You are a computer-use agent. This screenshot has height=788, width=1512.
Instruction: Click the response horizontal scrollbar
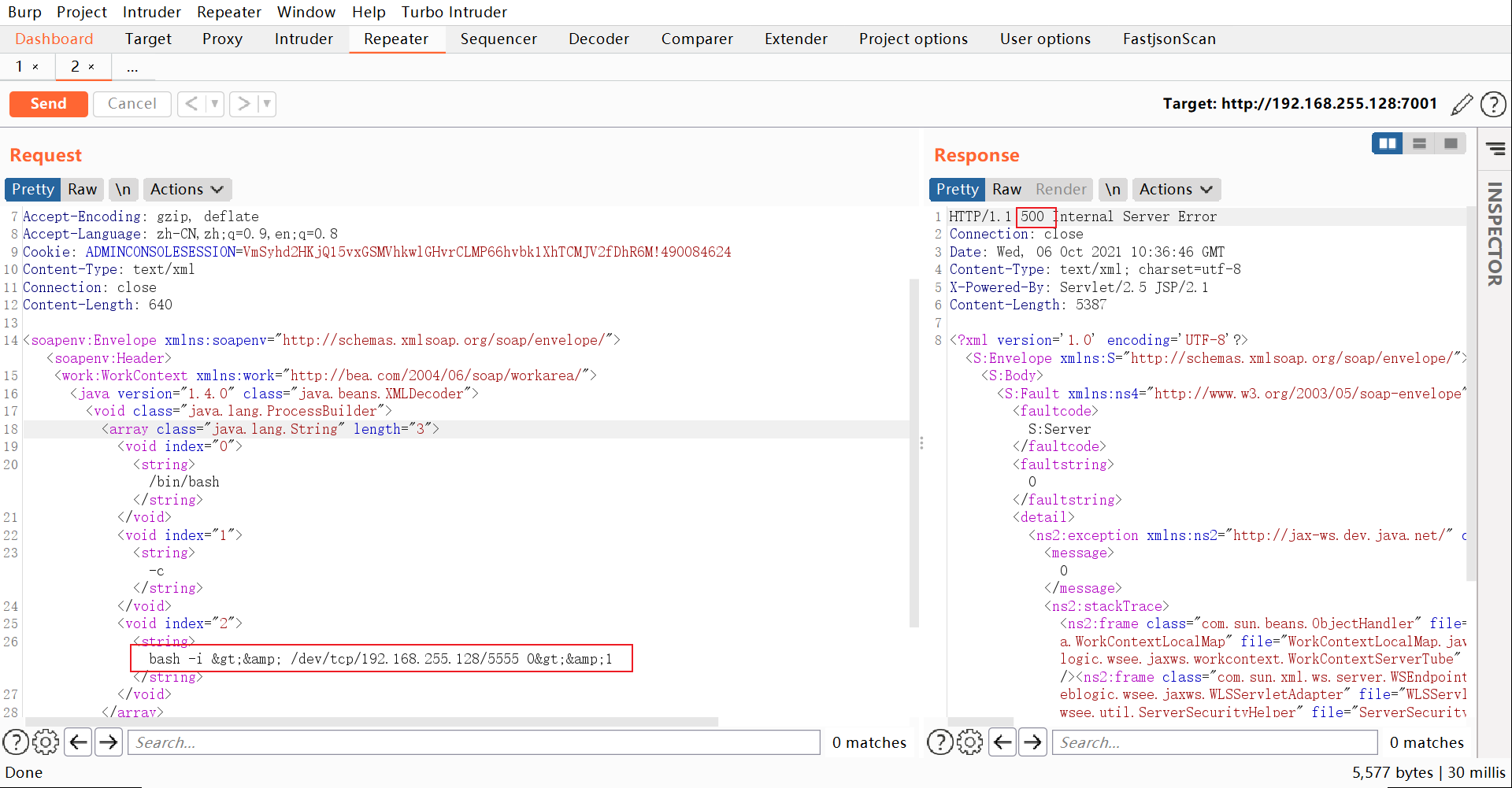click(980, 721)
